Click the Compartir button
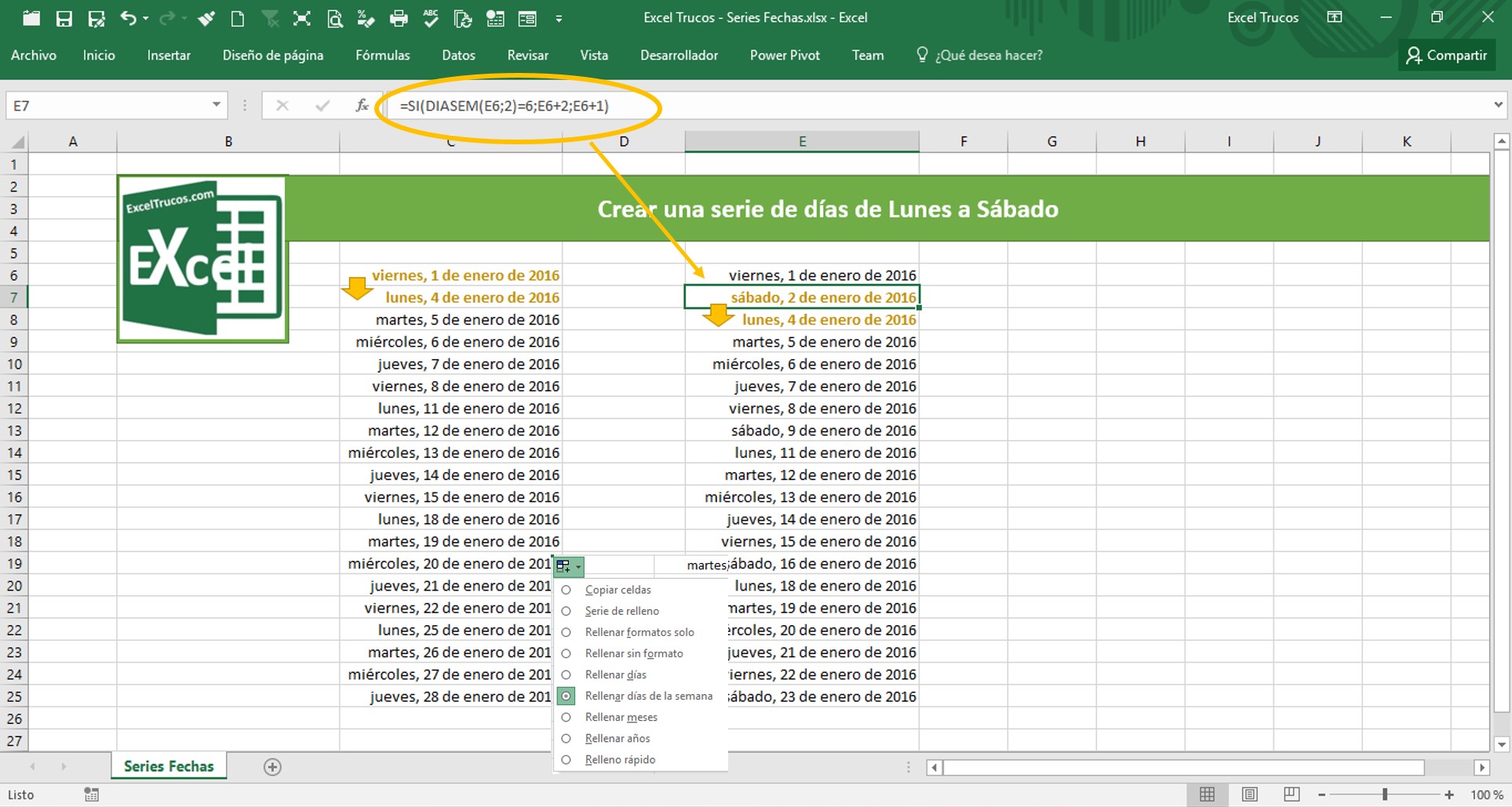 pos(1447,56)
